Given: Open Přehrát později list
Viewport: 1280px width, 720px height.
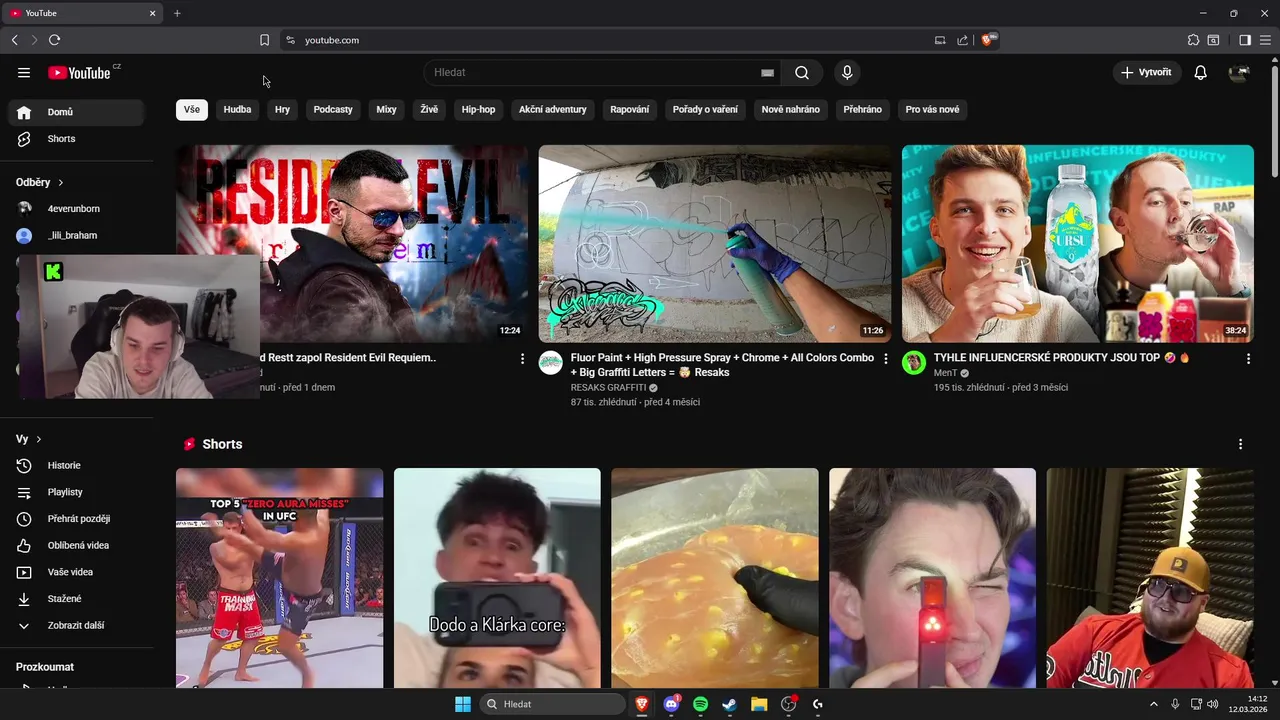Looking at the screenshot, I should pyautogui.click(x=76, y=519).
